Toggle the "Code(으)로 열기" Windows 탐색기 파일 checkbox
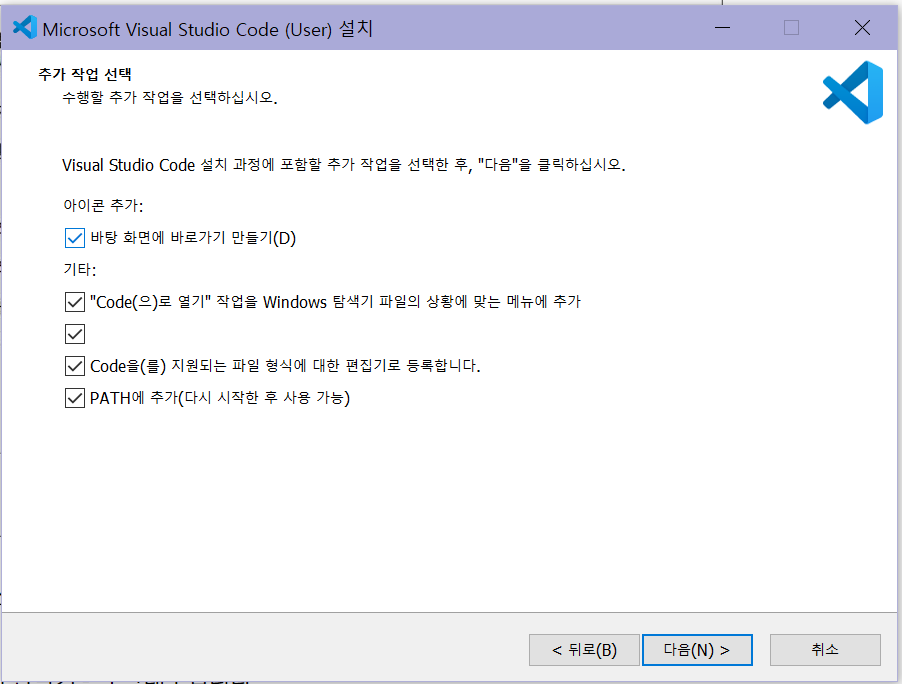 point(75,302)
